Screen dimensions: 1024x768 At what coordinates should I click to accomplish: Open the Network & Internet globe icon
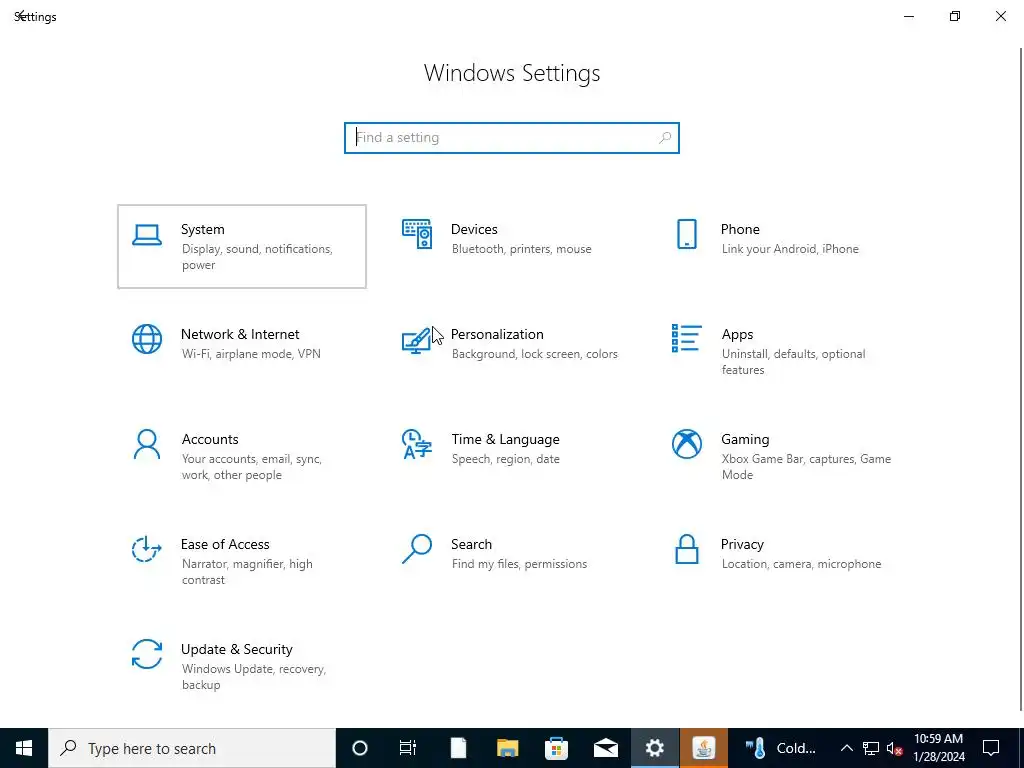147,339
